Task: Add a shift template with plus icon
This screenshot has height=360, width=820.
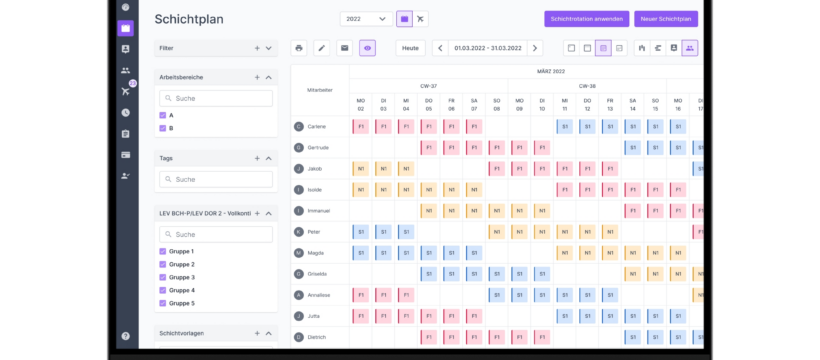Action: point(257,333)
